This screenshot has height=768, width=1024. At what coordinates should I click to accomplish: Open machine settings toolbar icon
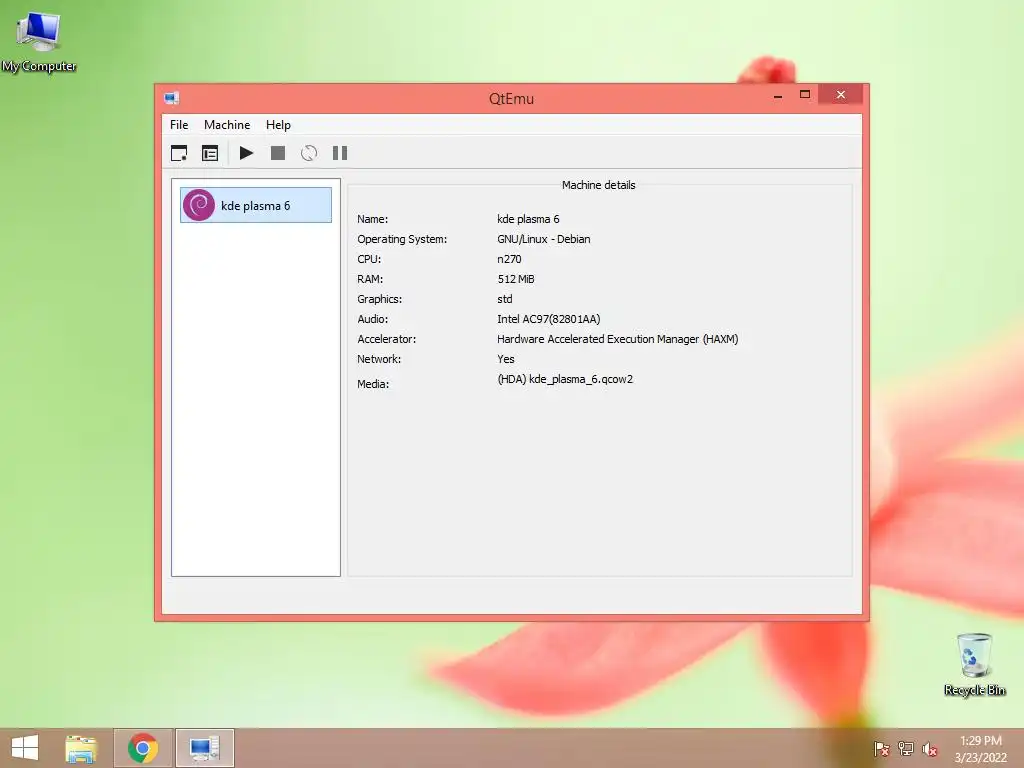(x=210, y=153)
